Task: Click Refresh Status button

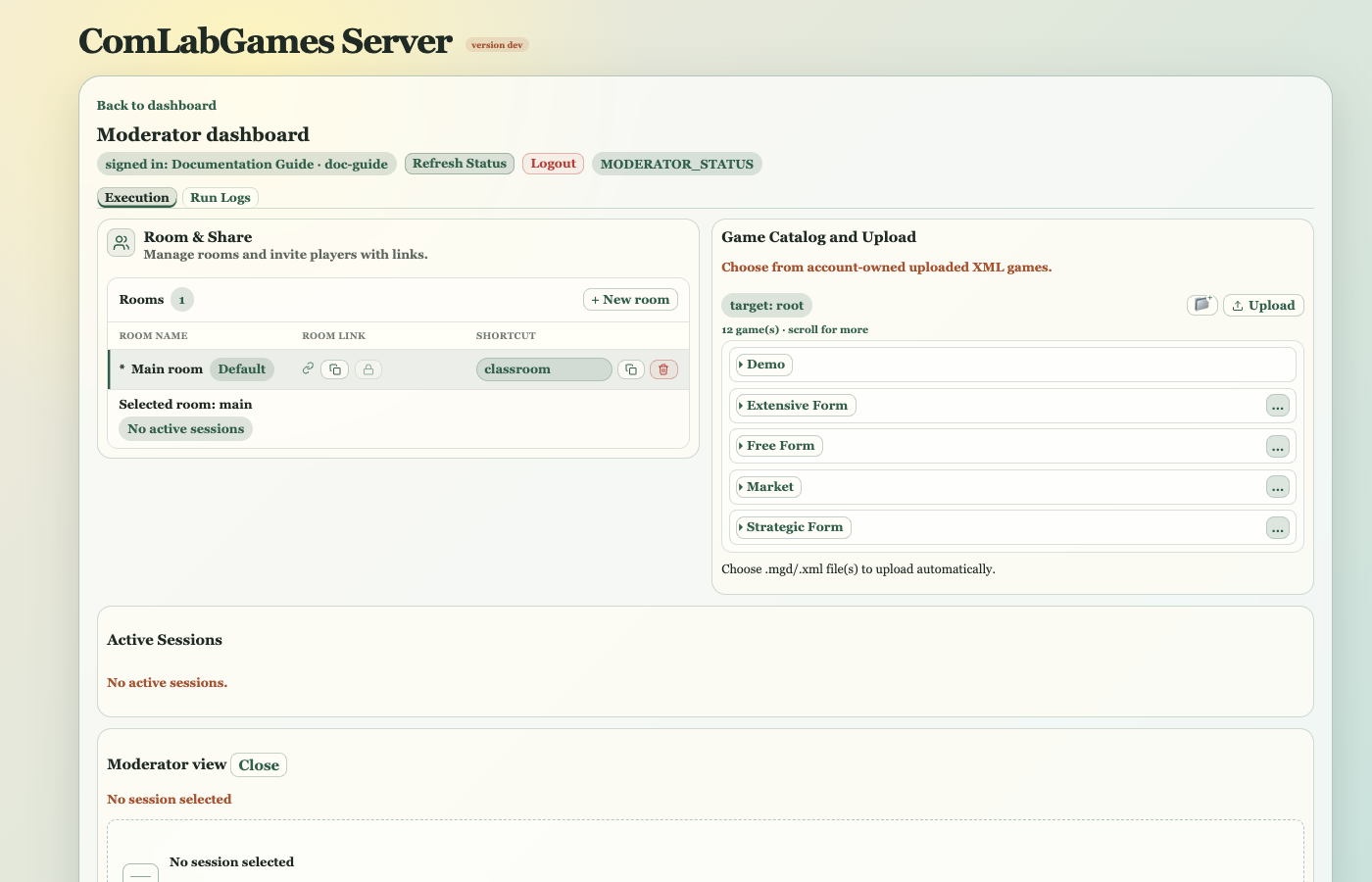Action: coord(460,164)
